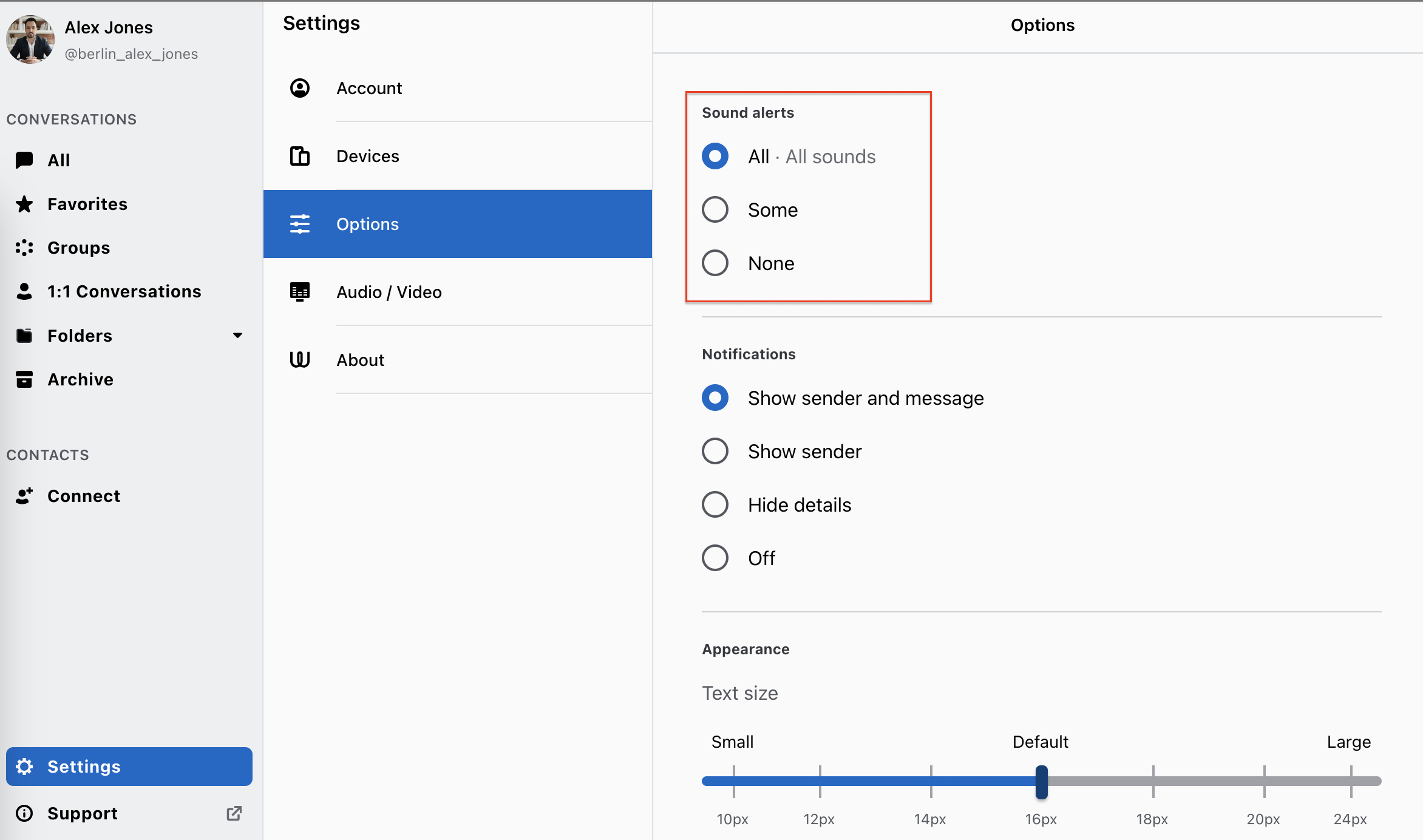Go to Groups conversations
This screenshot has width=1423, height=840.
pyautogui.click(x=129, y=248)
